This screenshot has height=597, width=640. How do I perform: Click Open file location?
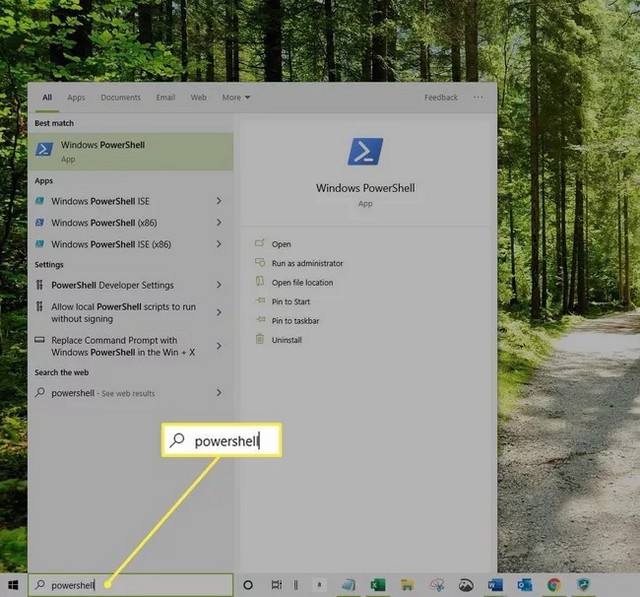[302, 282]
